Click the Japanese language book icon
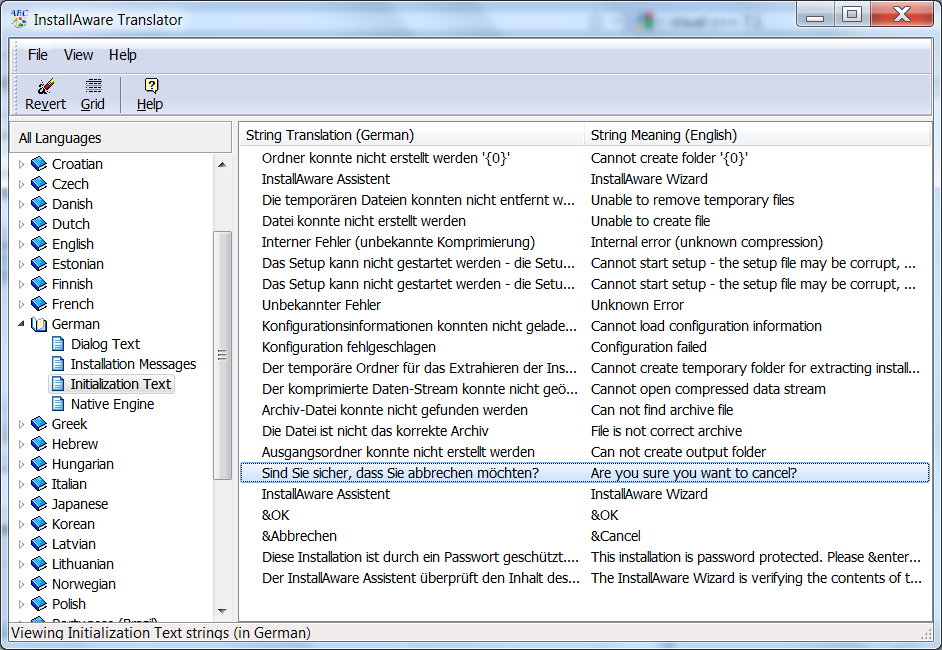942x650 pixels. point(39,504)
